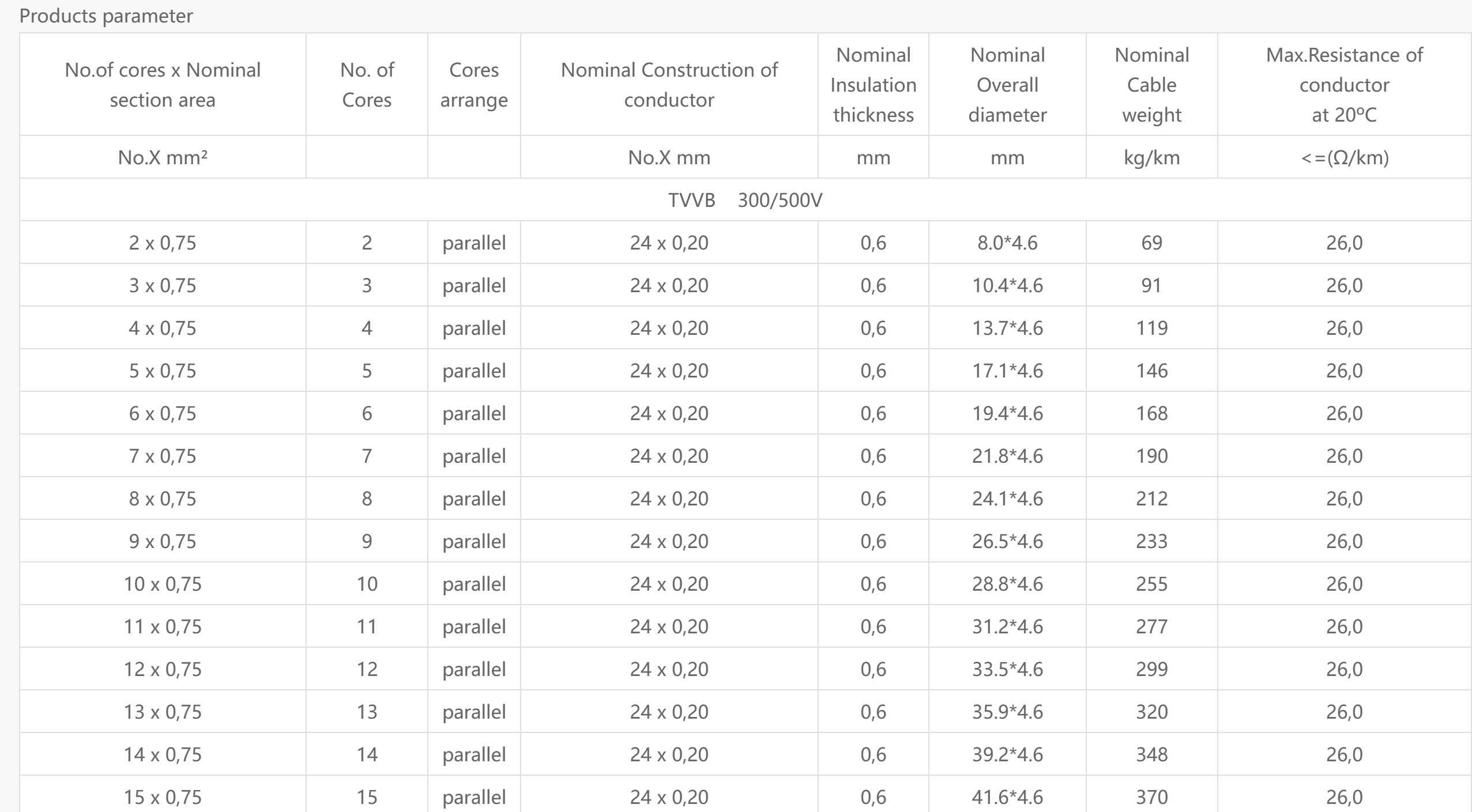The width and height of the screenshot is (1472, 812).
Task: Select the 'No. of Cores' header cell
Action: point(367,85)
